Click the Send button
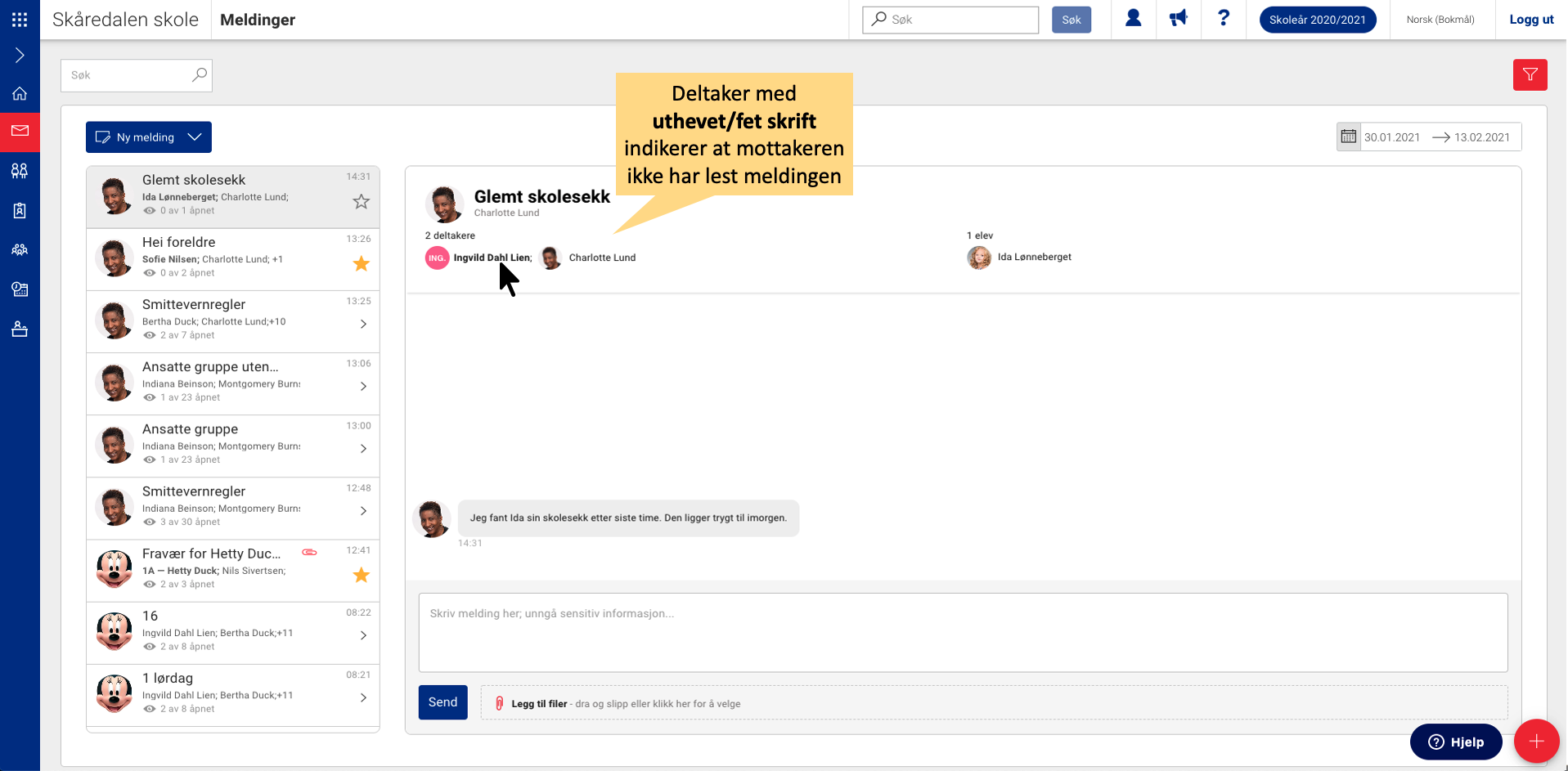This screenshot has height=771, width=1568. click(443, 702)
